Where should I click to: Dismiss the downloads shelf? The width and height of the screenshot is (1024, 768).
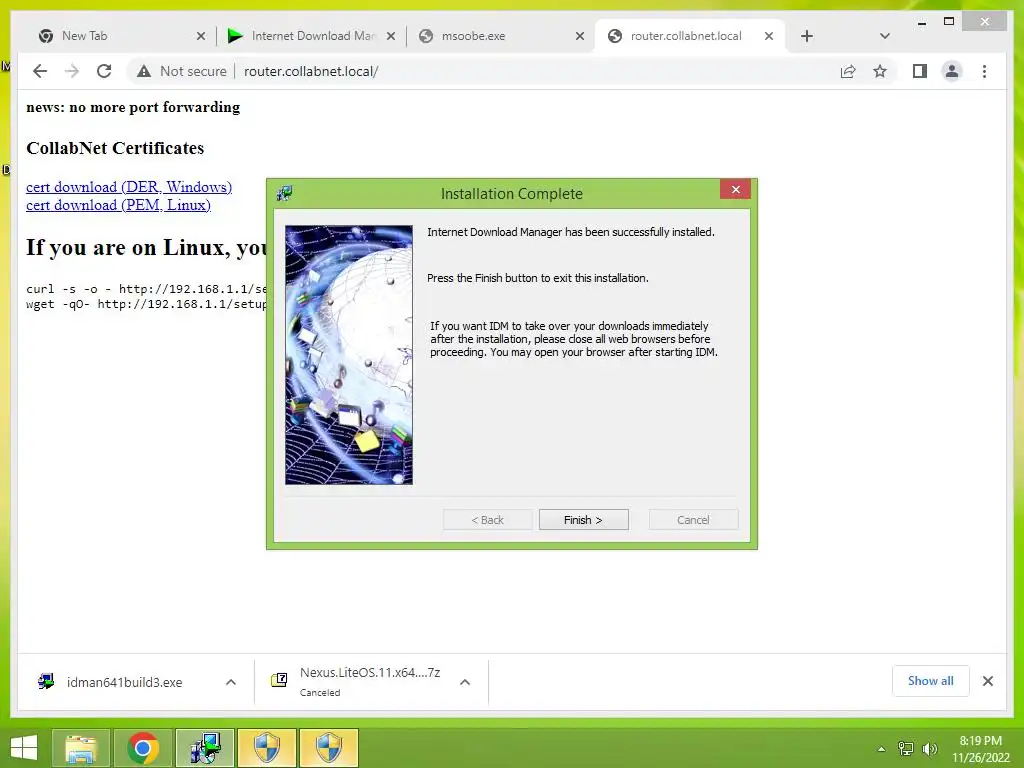click(x=987, y=681)
